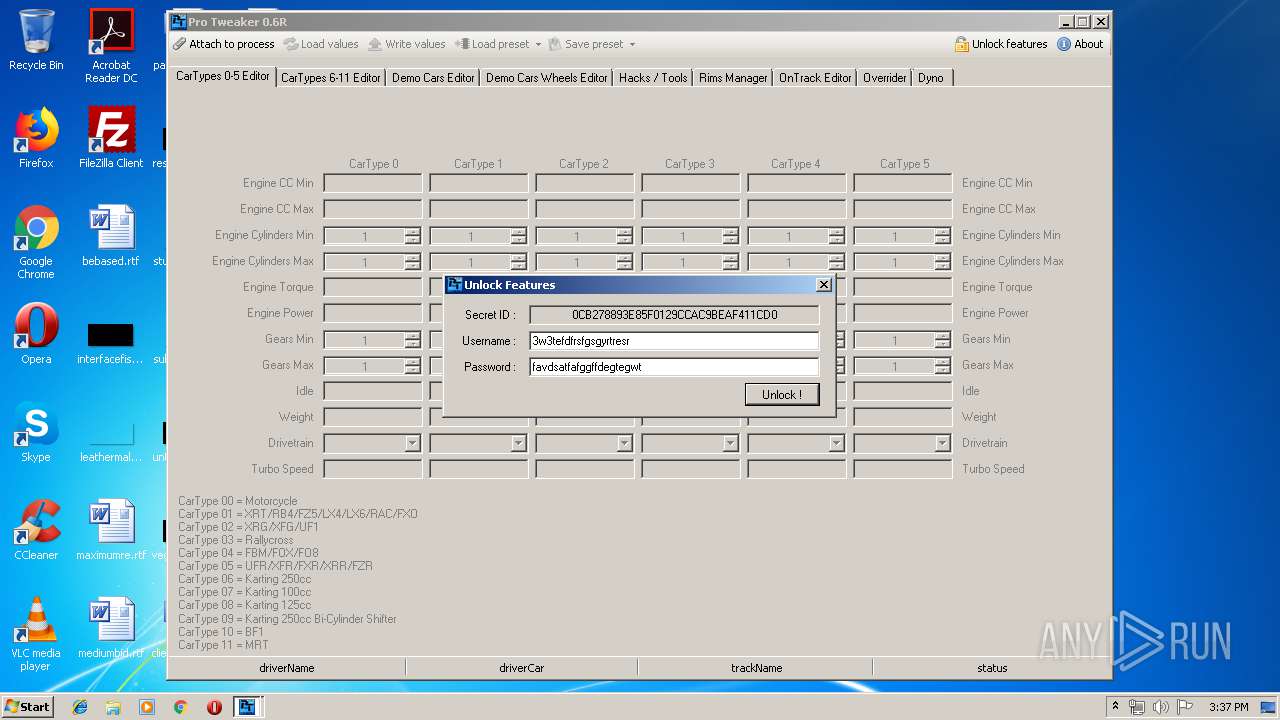
Task: Click Load preset toolbar button
Action: click(x=492, y=44)
